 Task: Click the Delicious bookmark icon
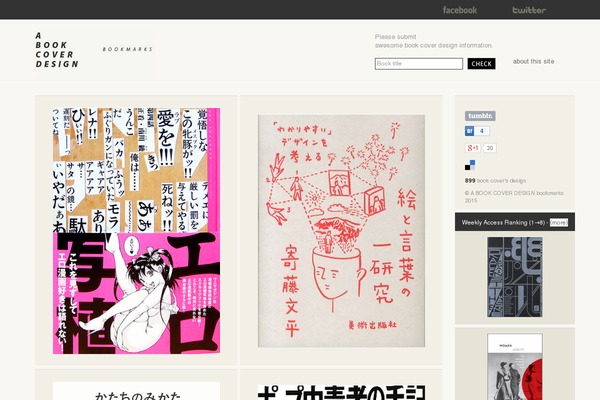coord(470,165)
